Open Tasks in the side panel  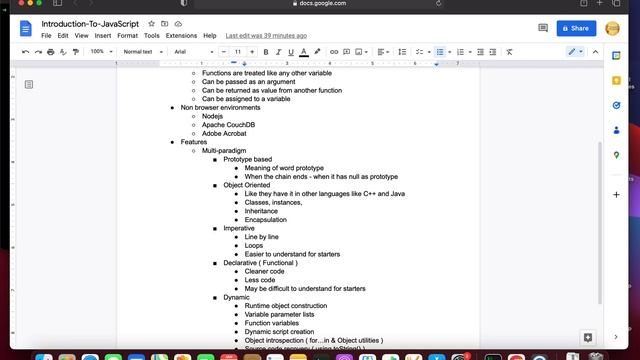[x=616, y=105]
